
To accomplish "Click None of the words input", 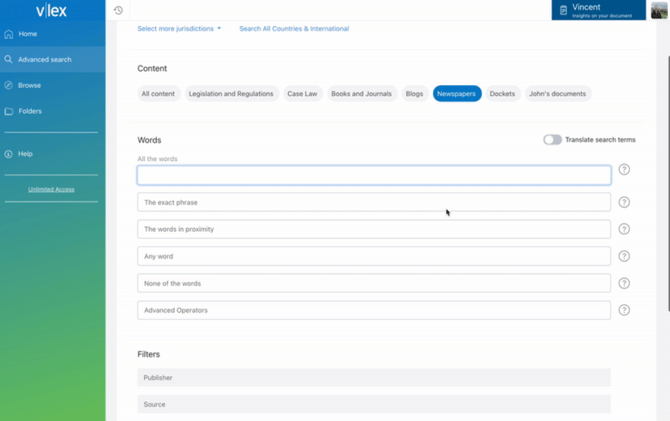I will [374, 283].
